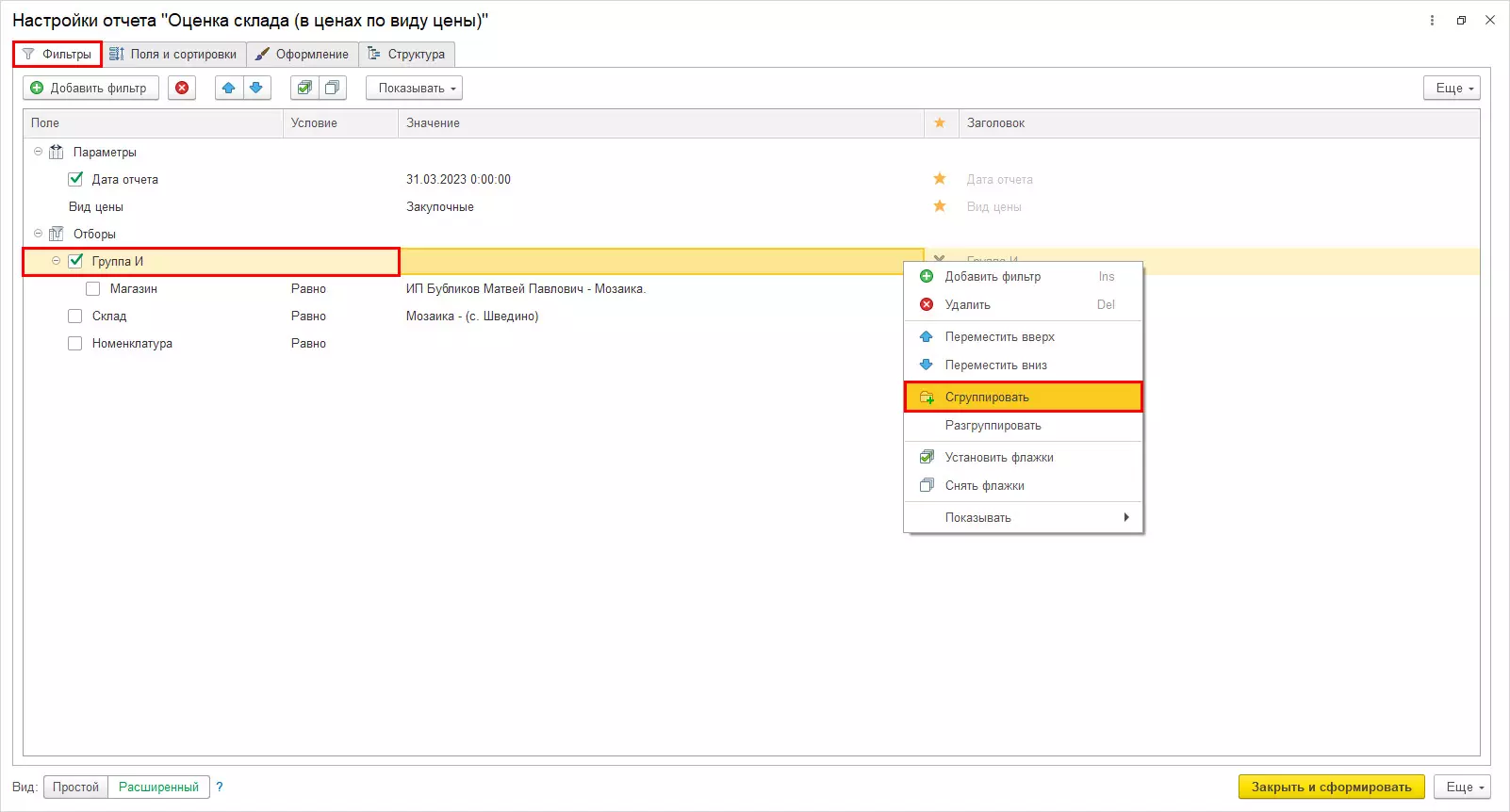Click the clear all checkmarks toolbar icon
Screen dimensions: 1510x812
pos(332,88)
